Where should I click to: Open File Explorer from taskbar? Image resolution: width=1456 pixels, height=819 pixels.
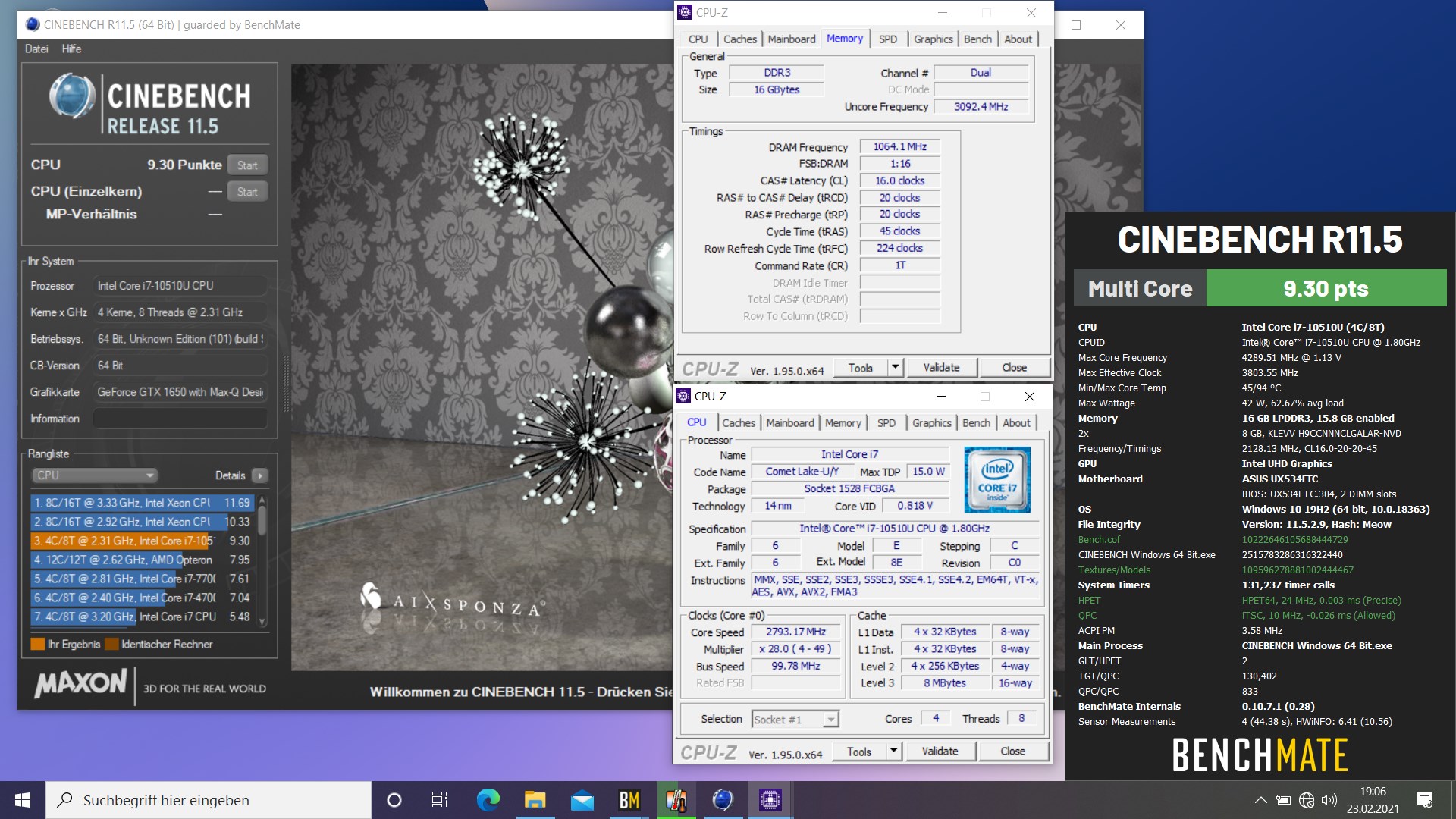(x=535, y=800)
